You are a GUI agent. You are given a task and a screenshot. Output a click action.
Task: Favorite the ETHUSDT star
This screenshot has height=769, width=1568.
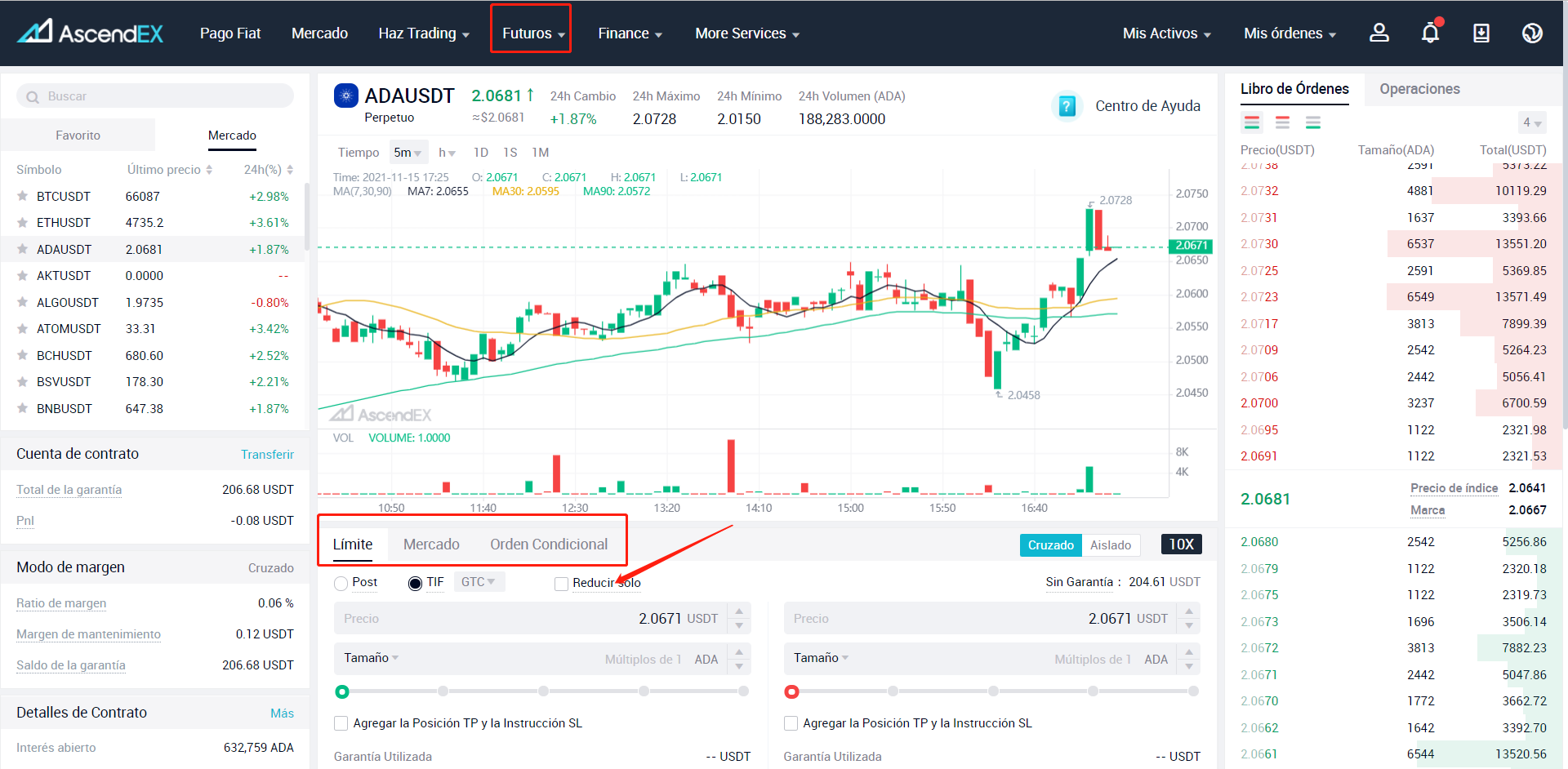coord(23,222)
